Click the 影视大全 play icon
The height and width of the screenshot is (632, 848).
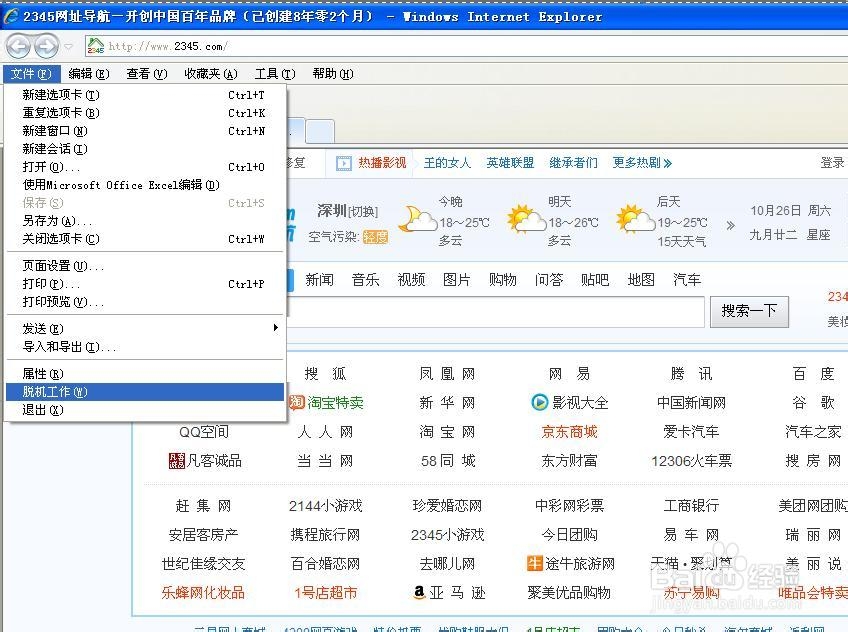540,402
